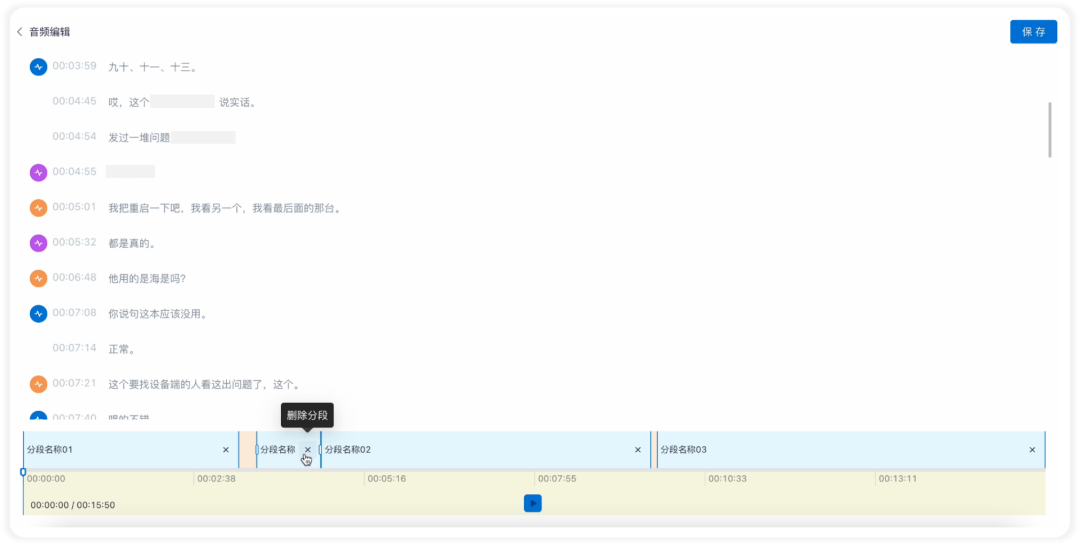Select the 分段名称03 segment block
Viewport: 1080px width, 545px height.
851,450
